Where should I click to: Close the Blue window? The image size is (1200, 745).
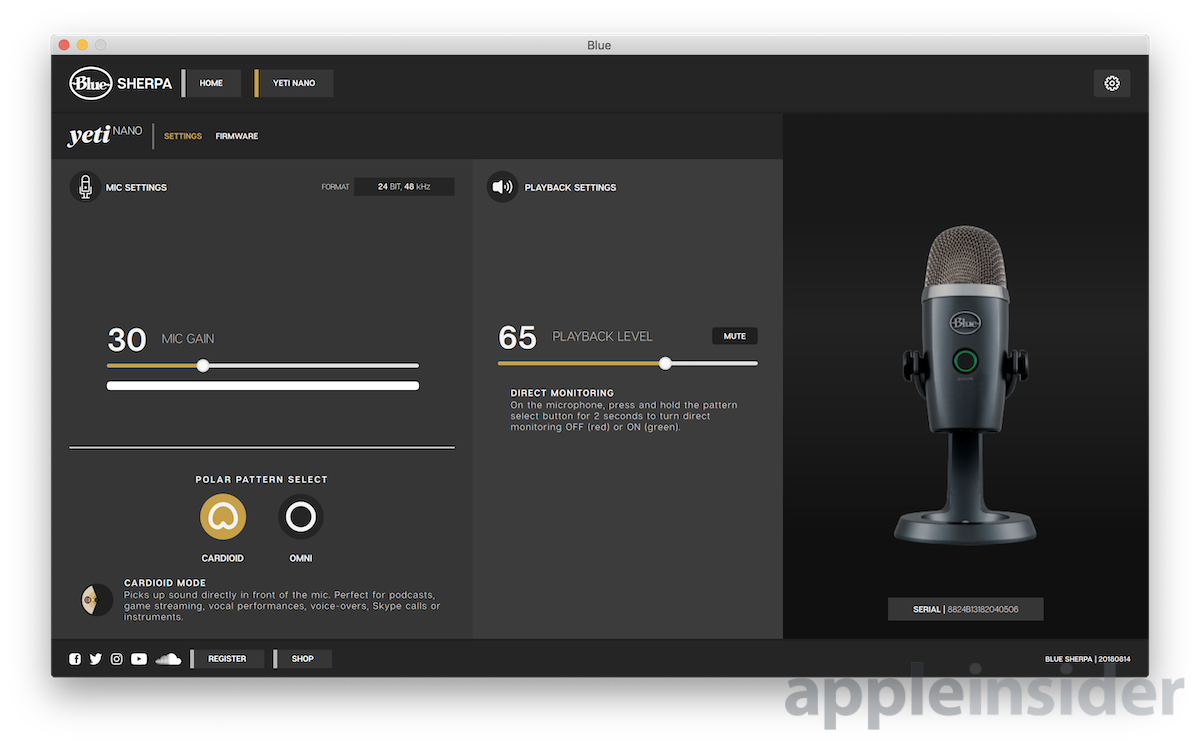click(x=64, y=45)
